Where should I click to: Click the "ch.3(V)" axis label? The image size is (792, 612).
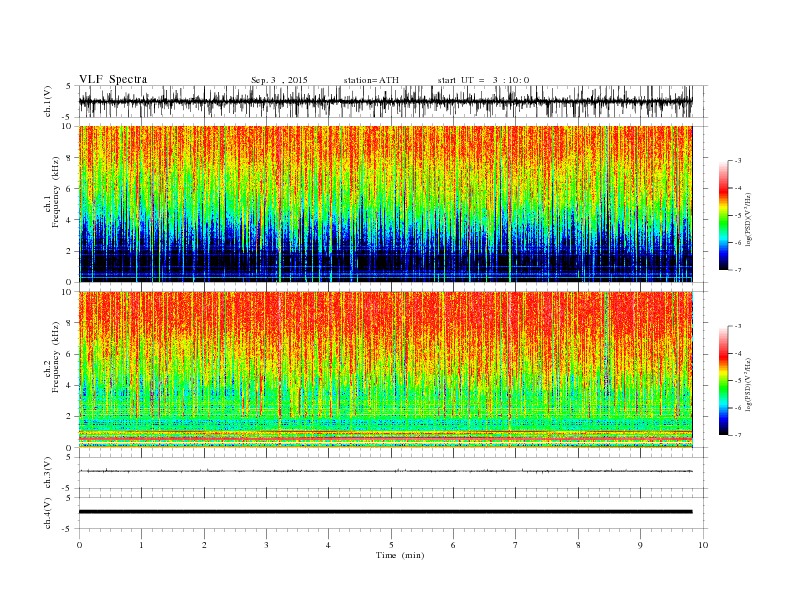pyautogui.click(x=48, y=473)
